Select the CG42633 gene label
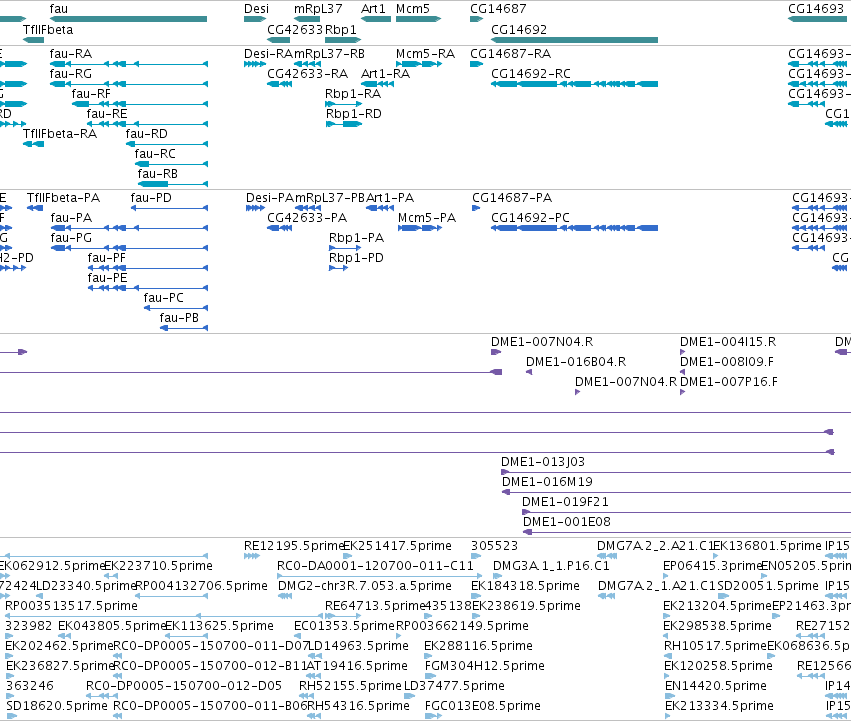Viewport: 851px width, 721px height. tap(295, 29)
